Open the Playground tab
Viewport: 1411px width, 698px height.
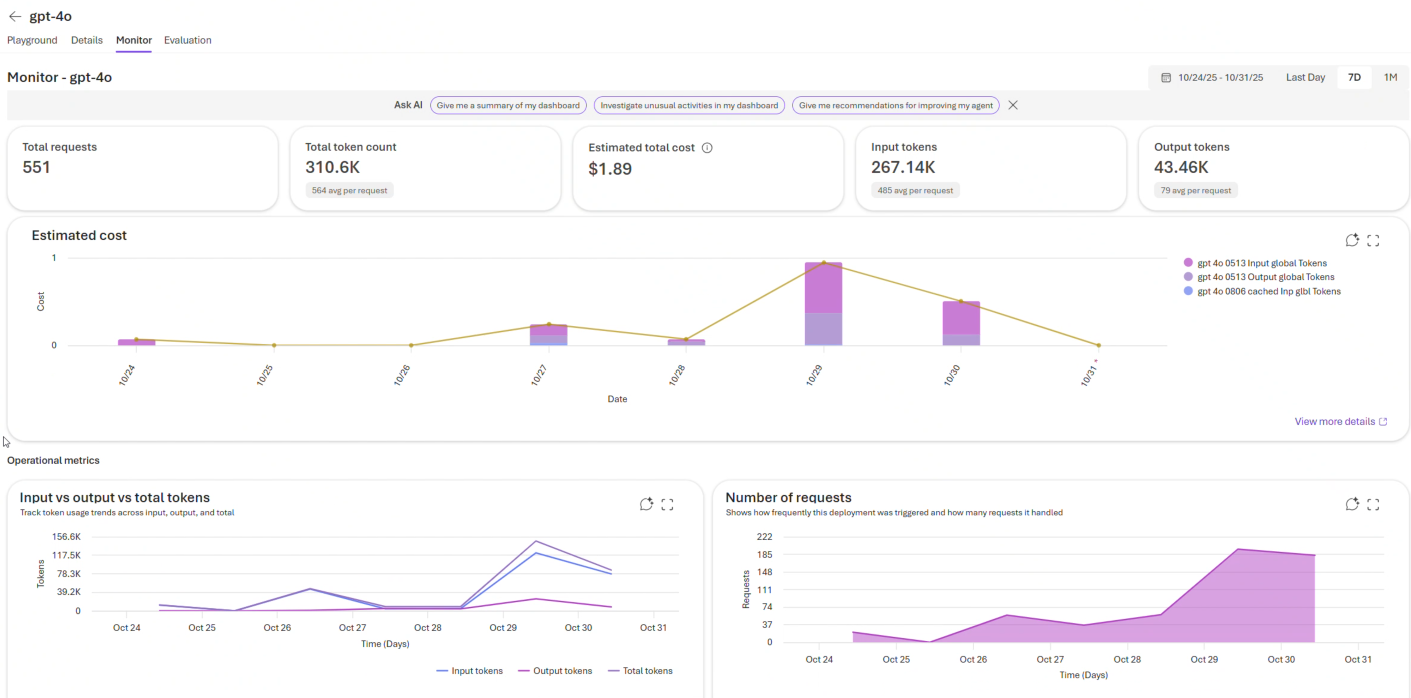point(32,40)
